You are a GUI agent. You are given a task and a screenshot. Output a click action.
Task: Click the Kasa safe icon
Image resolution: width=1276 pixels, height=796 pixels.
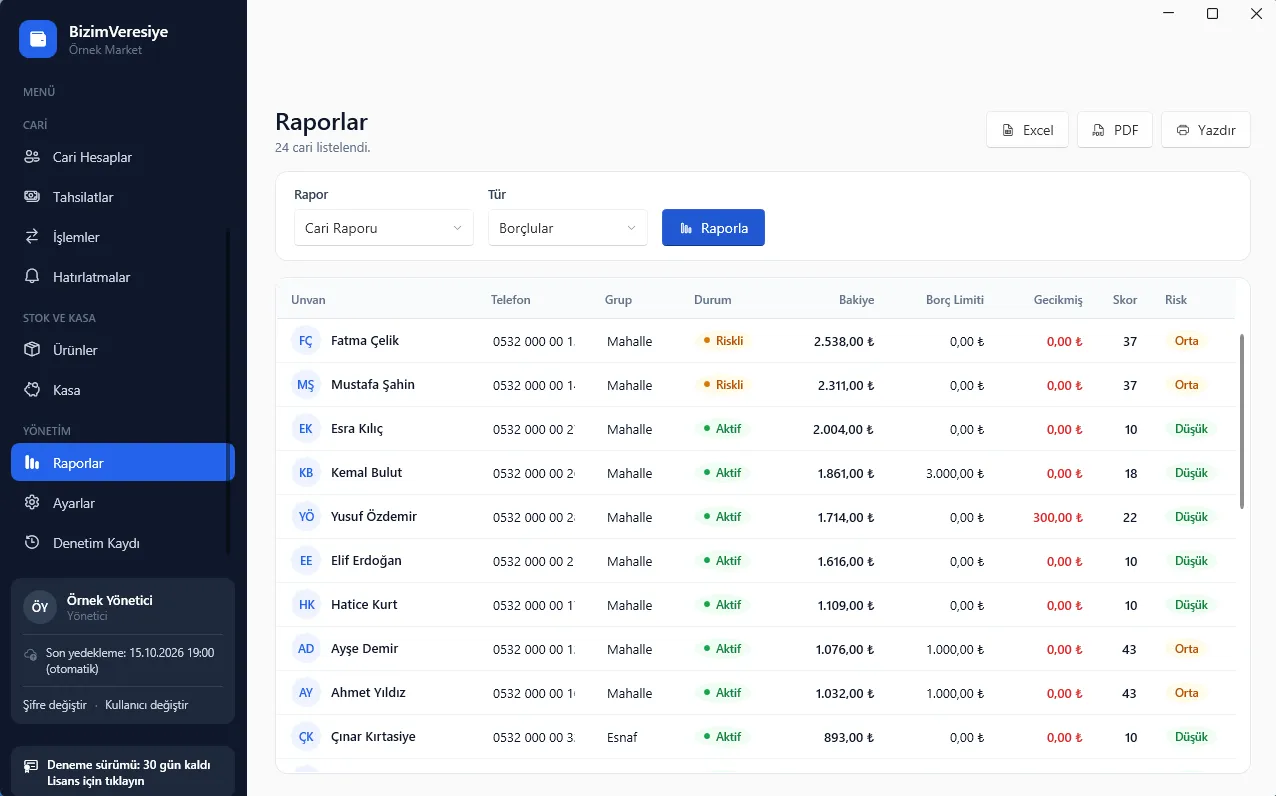pyautogui.click(x=32, y=390)
